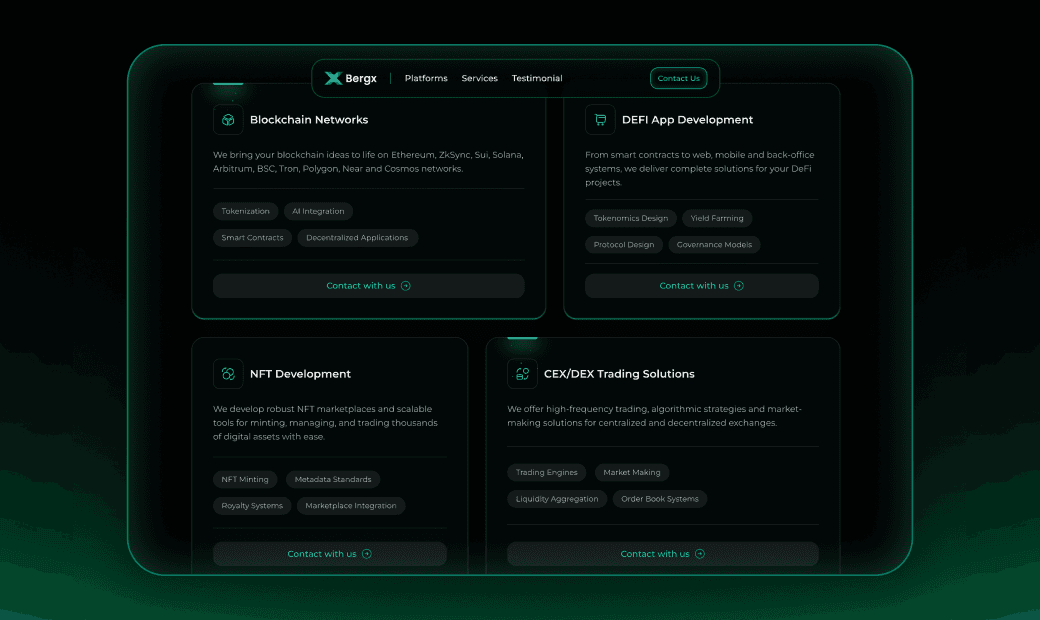Select the Governance Models tag
Viewport: 1040px width, 620px height.
tap(714, 245)
